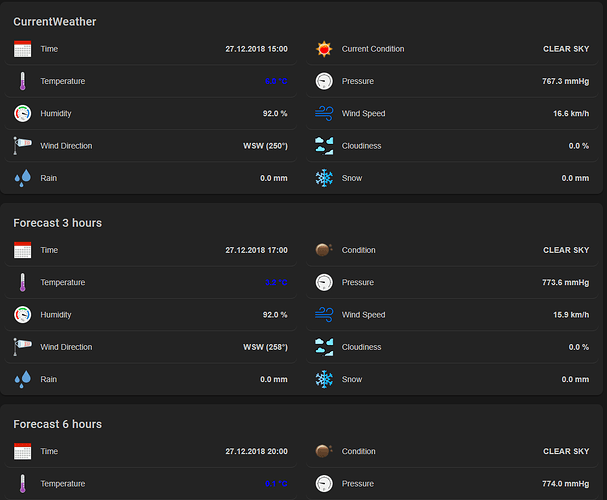Click the pressure gauge icon in Forecast 6 hours

[x=323, y=483]
